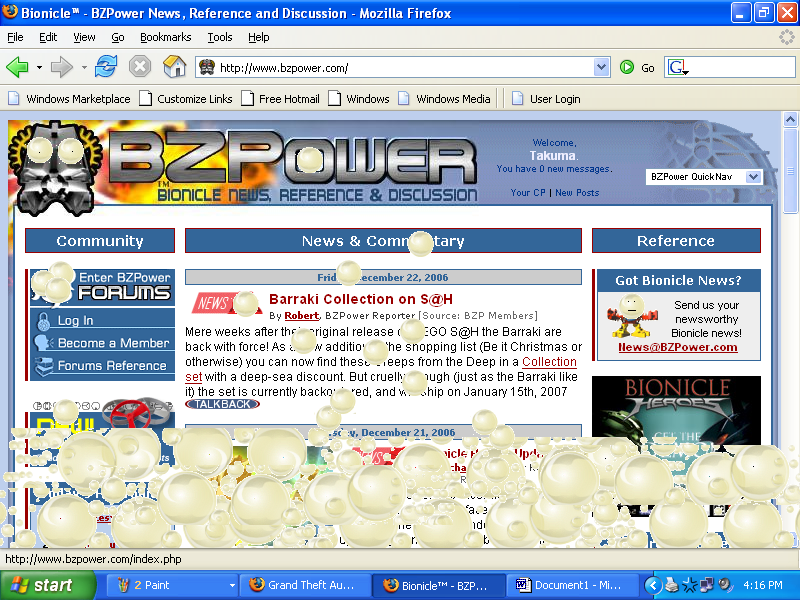Switch to the Grand Theft Au... Firefox taskbar window
Image resolution: width=800 pixels, height=600 pixels.
tap(304, 585)
